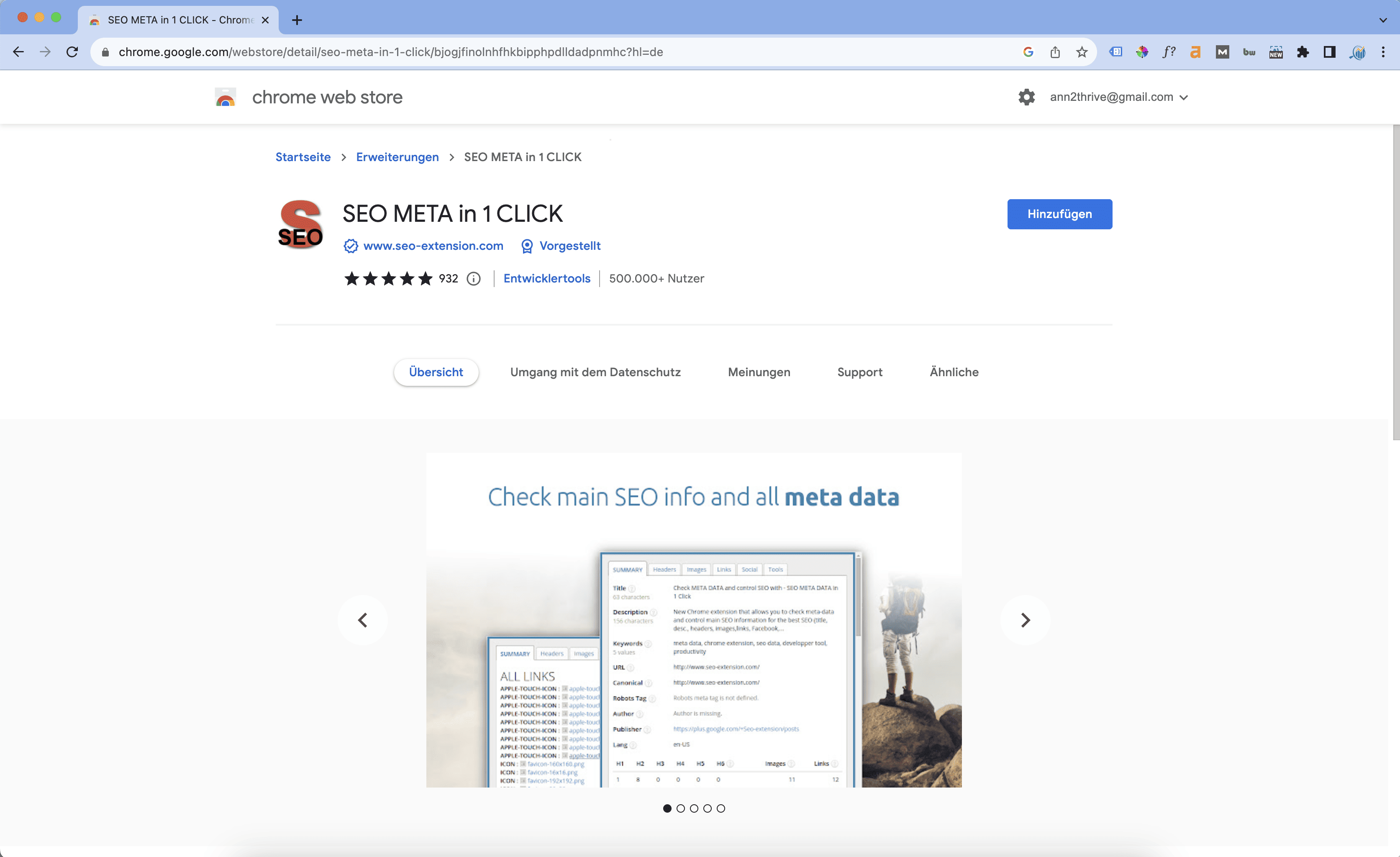Image resolution: width=1400 pixels, height=857 pixels.
Task: Click the featured ribbon badge icon
Action: click(x=527, y=246)
